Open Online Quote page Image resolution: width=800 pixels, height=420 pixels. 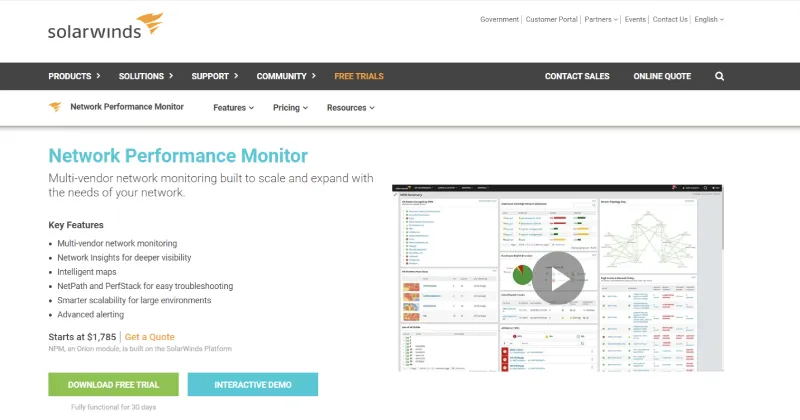coord(662,76)
